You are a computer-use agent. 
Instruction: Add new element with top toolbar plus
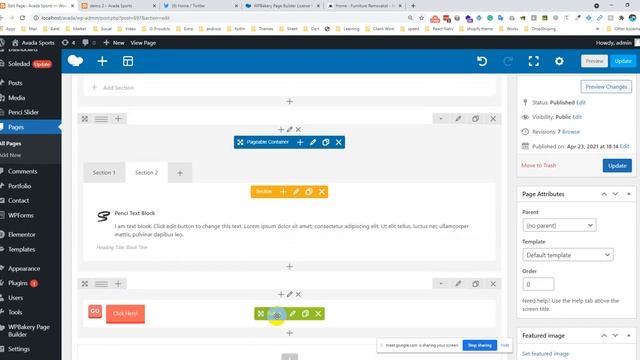click(x=102, y=61)
